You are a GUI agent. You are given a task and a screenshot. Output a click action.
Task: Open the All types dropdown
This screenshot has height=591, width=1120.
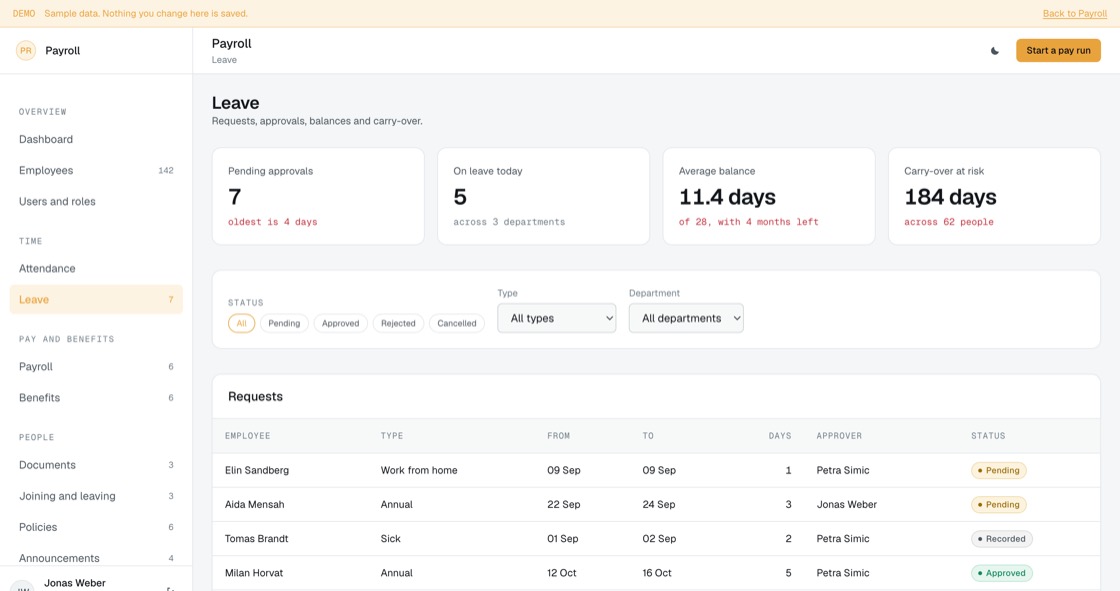coord(556,318)
